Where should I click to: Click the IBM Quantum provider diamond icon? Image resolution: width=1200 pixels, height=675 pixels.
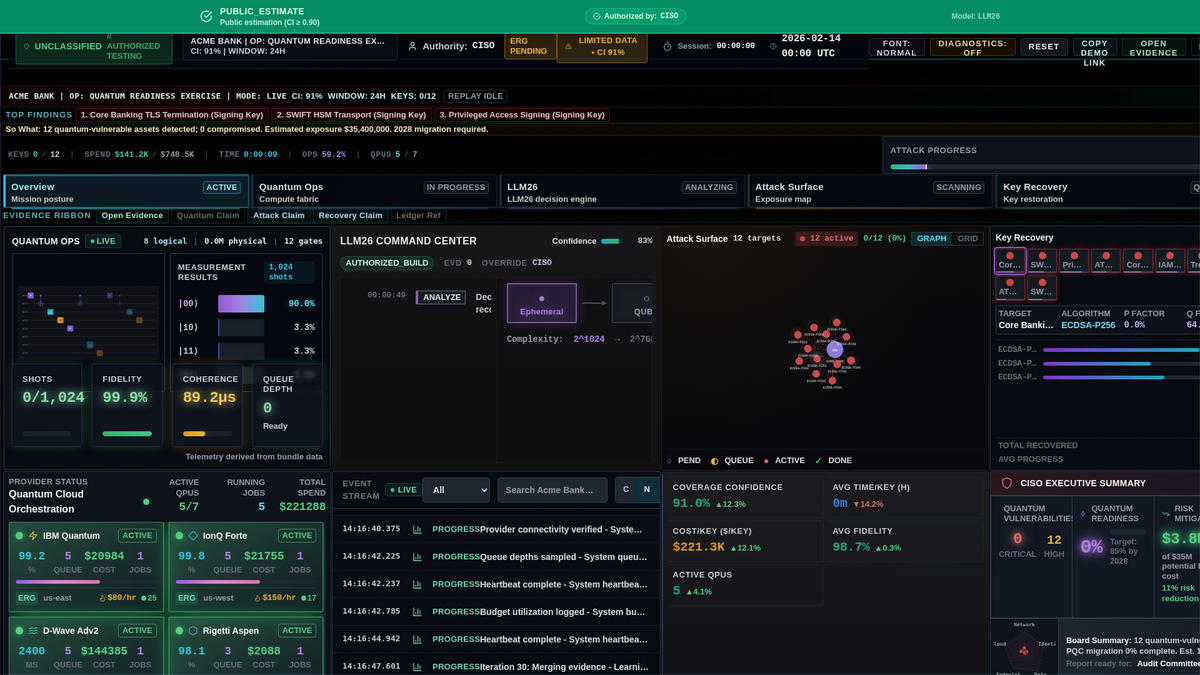pos(33,536)
